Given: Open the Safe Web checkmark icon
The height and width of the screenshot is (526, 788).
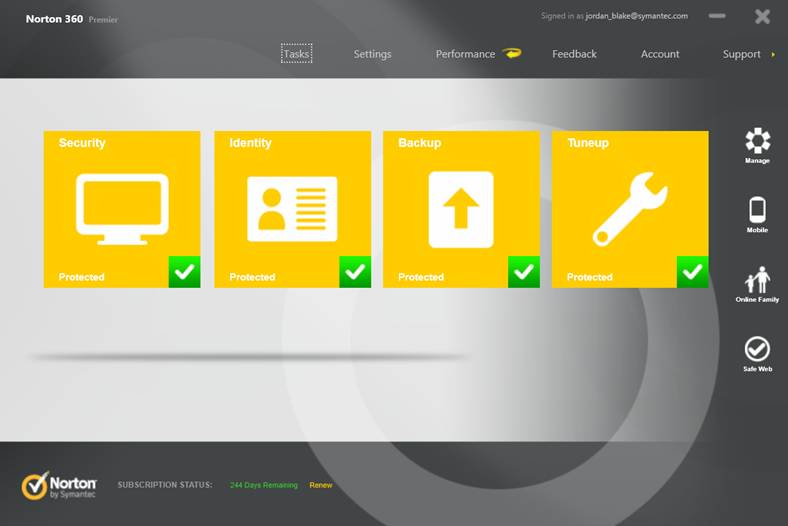Looking at the screenshot, I should (757, 349).
